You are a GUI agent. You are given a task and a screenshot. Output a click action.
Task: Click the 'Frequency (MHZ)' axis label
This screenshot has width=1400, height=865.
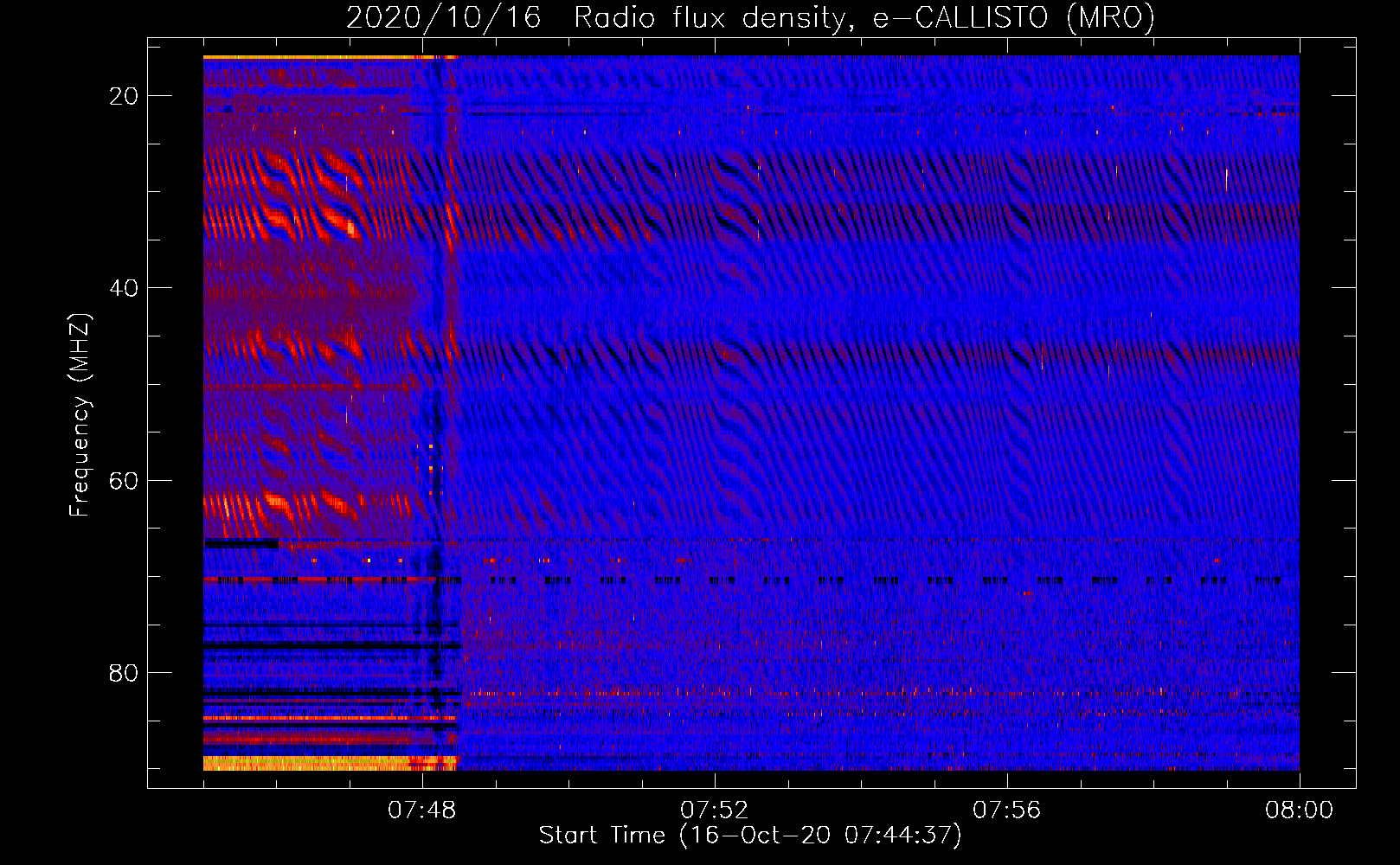80,415
